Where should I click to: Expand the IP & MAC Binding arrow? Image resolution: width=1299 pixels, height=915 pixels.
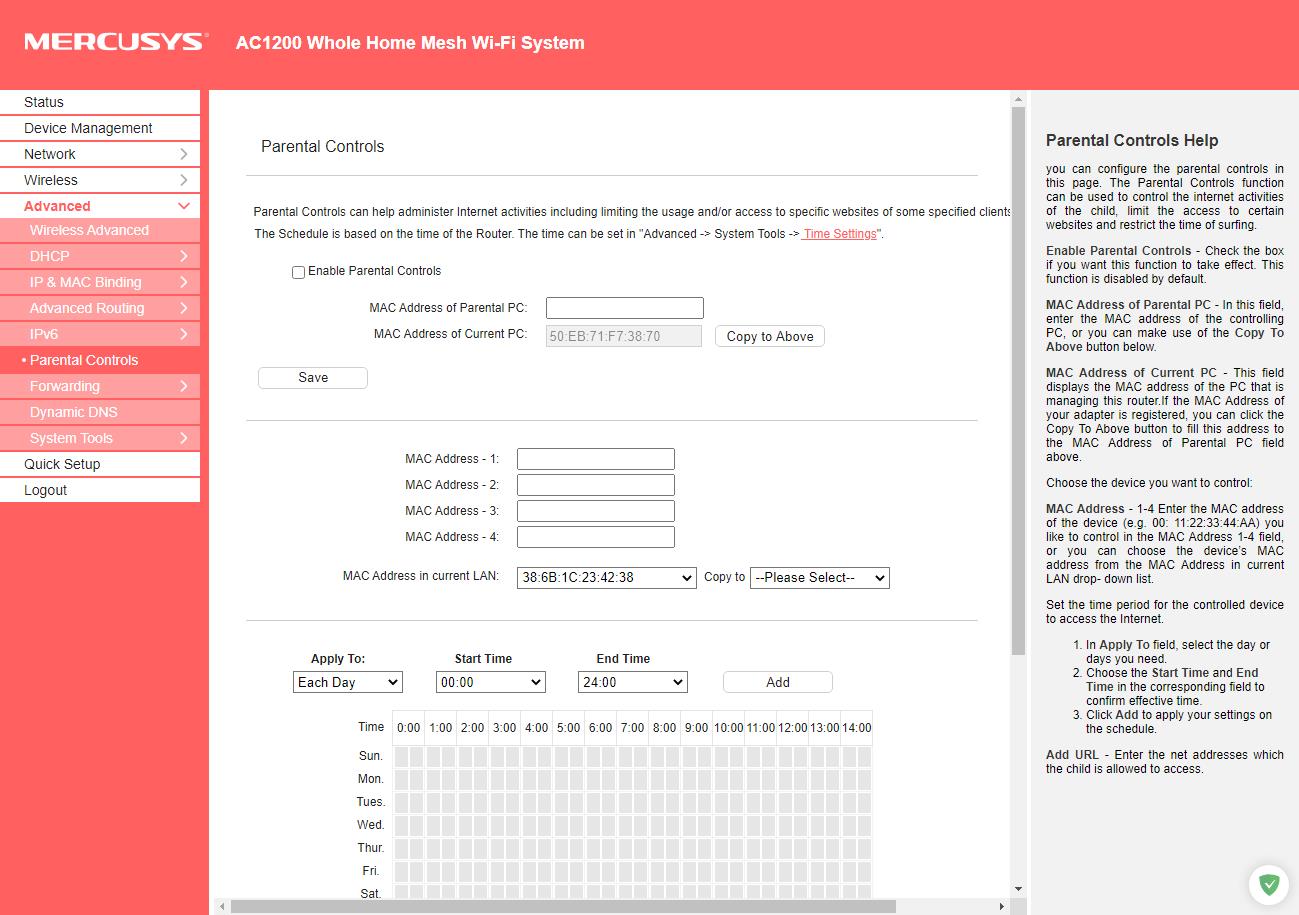coord(184,282)
